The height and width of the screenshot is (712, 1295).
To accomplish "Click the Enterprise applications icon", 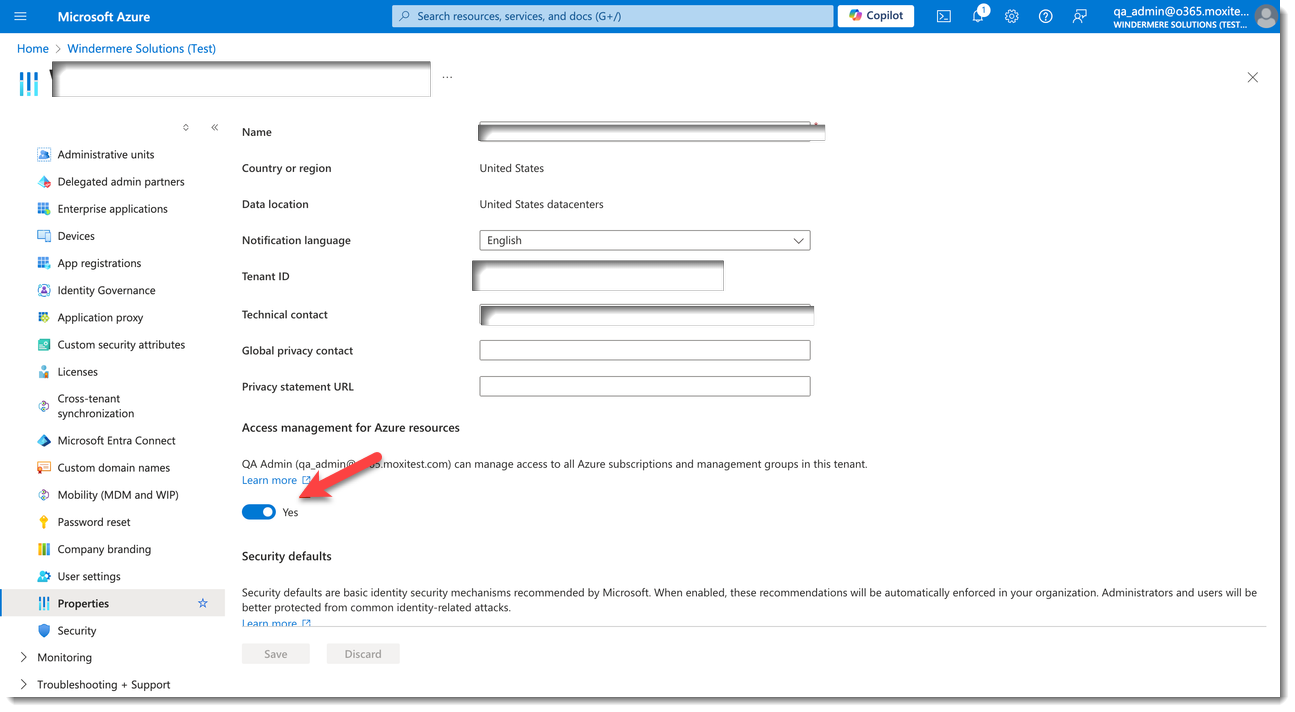I will coord(44,208).
